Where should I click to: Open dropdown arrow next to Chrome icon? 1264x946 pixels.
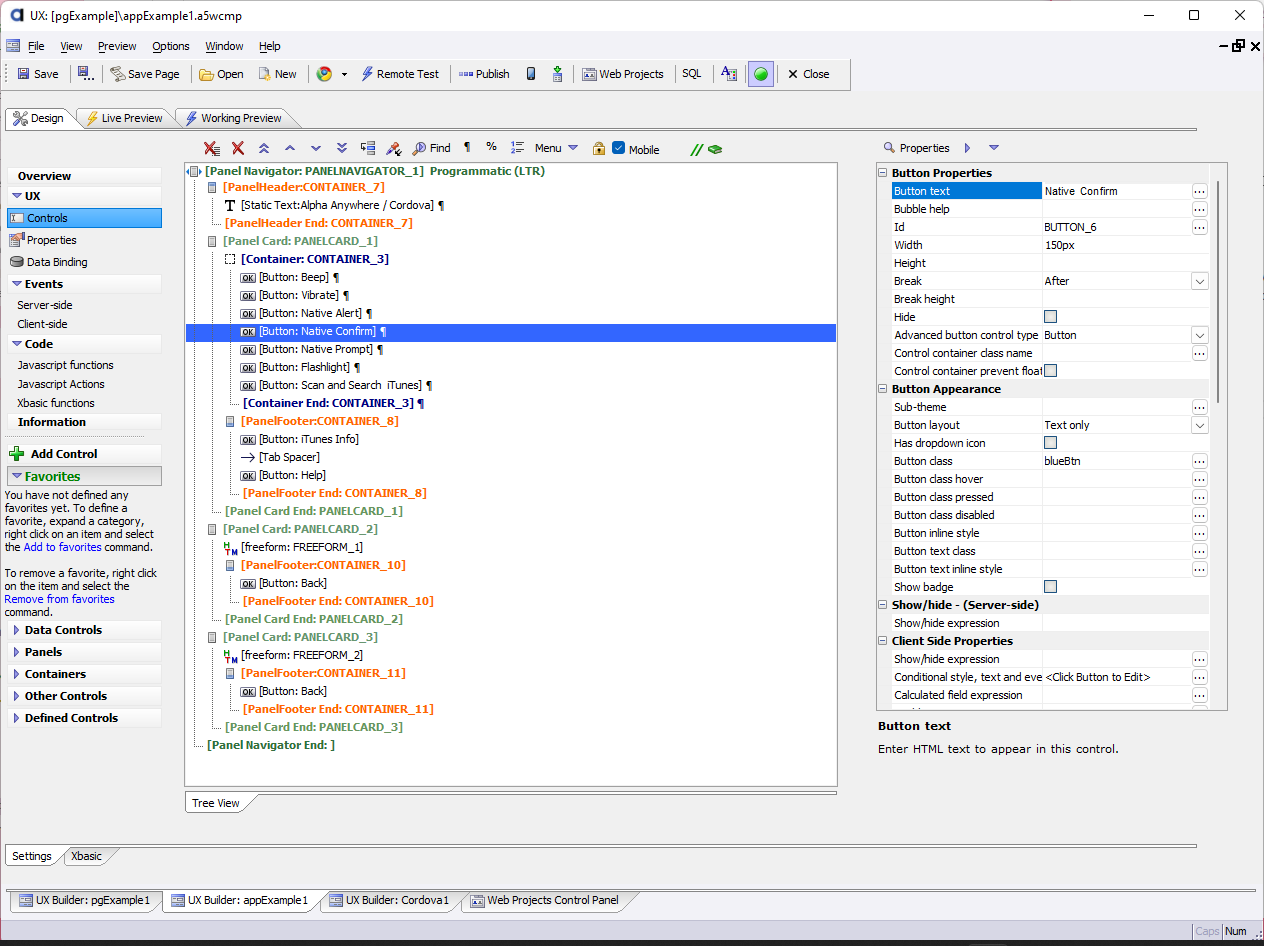344,74
